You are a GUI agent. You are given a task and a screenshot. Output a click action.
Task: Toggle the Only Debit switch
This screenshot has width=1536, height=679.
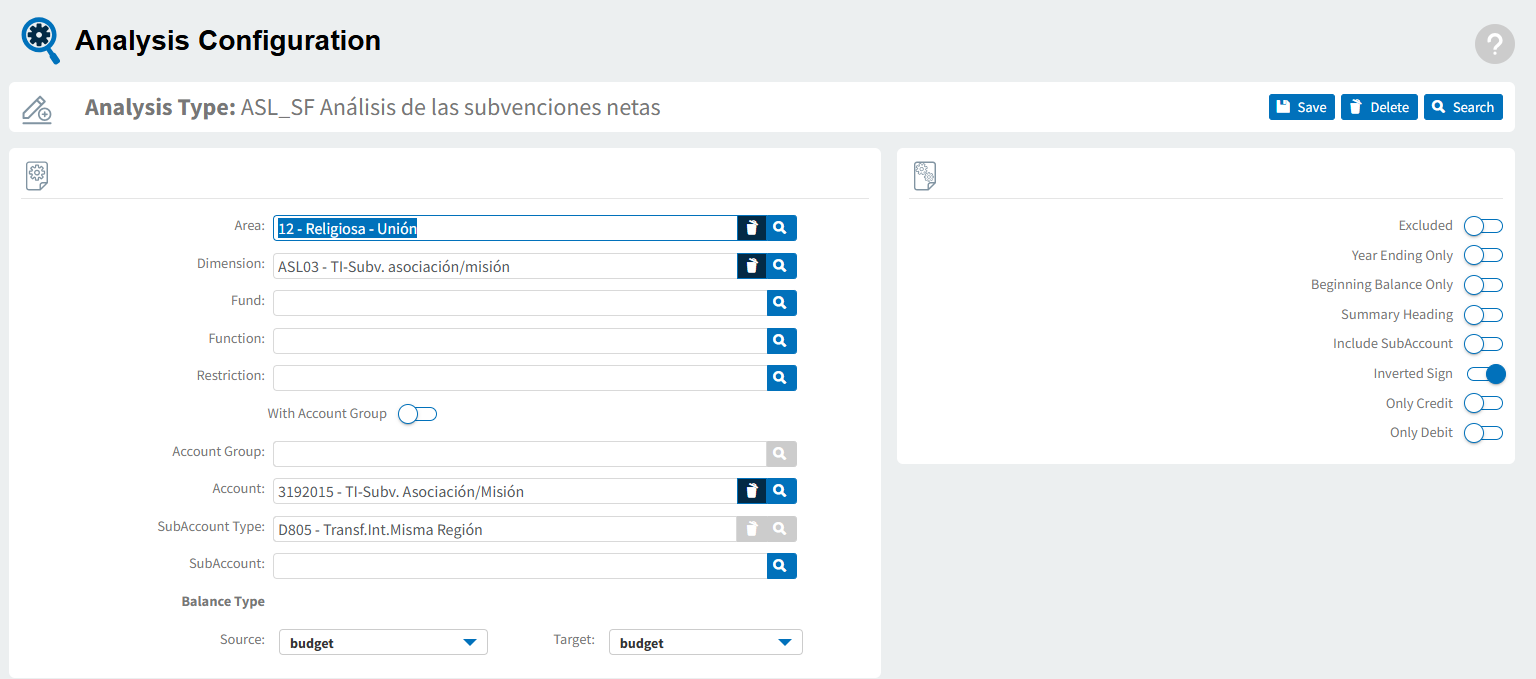click(x=1484, y=433)
